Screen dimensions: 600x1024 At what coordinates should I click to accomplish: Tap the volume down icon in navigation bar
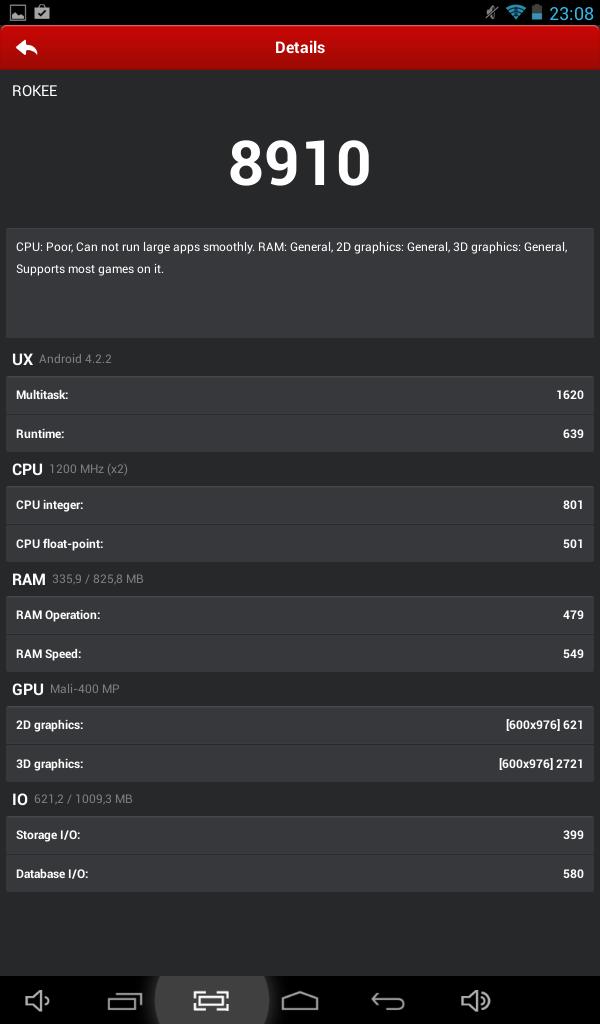click(x=37, y=1000)
